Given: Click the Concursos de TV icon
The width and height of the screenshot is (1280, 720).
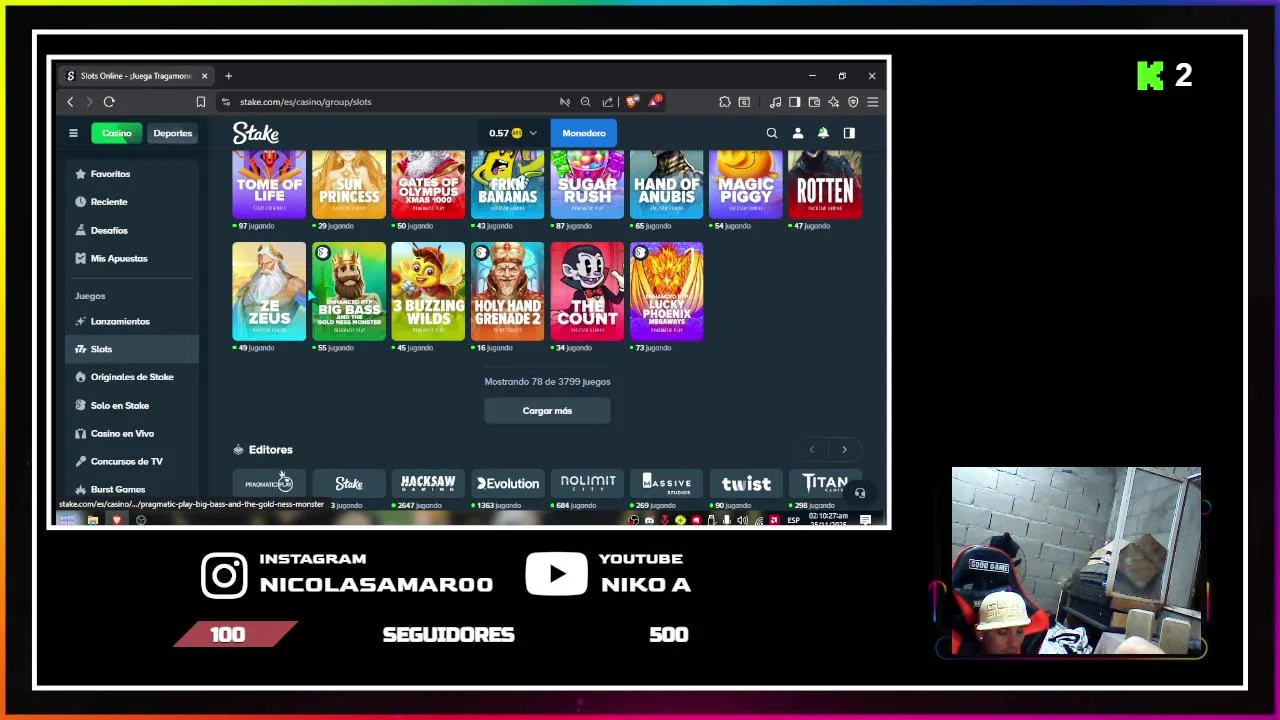Looking at the screenshot, I should (80, 461).
